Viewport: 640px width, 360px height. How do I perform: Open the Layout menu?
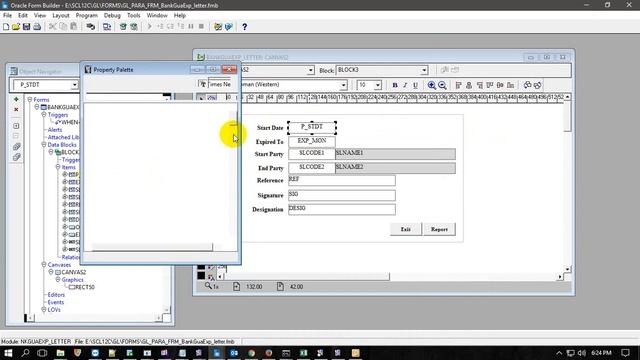point(61,15)
